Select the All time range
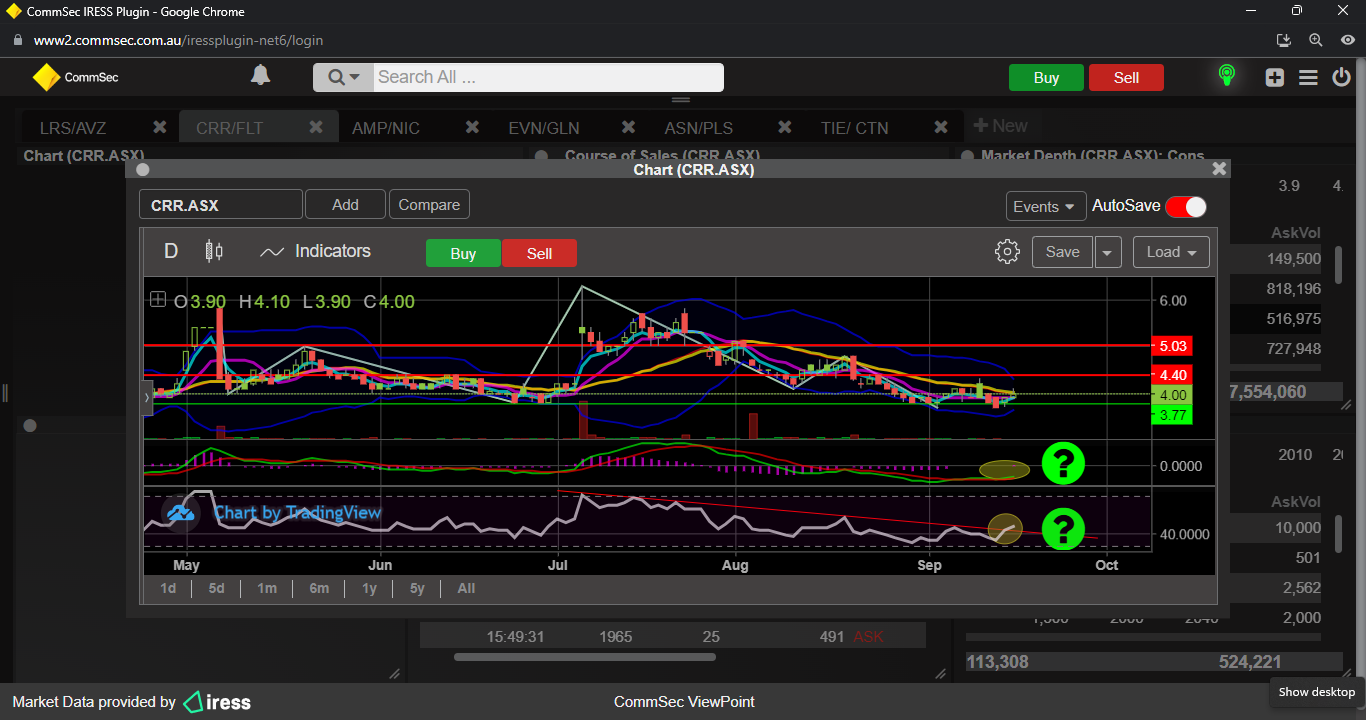The image size is (1366, 720). coord(466,588)
